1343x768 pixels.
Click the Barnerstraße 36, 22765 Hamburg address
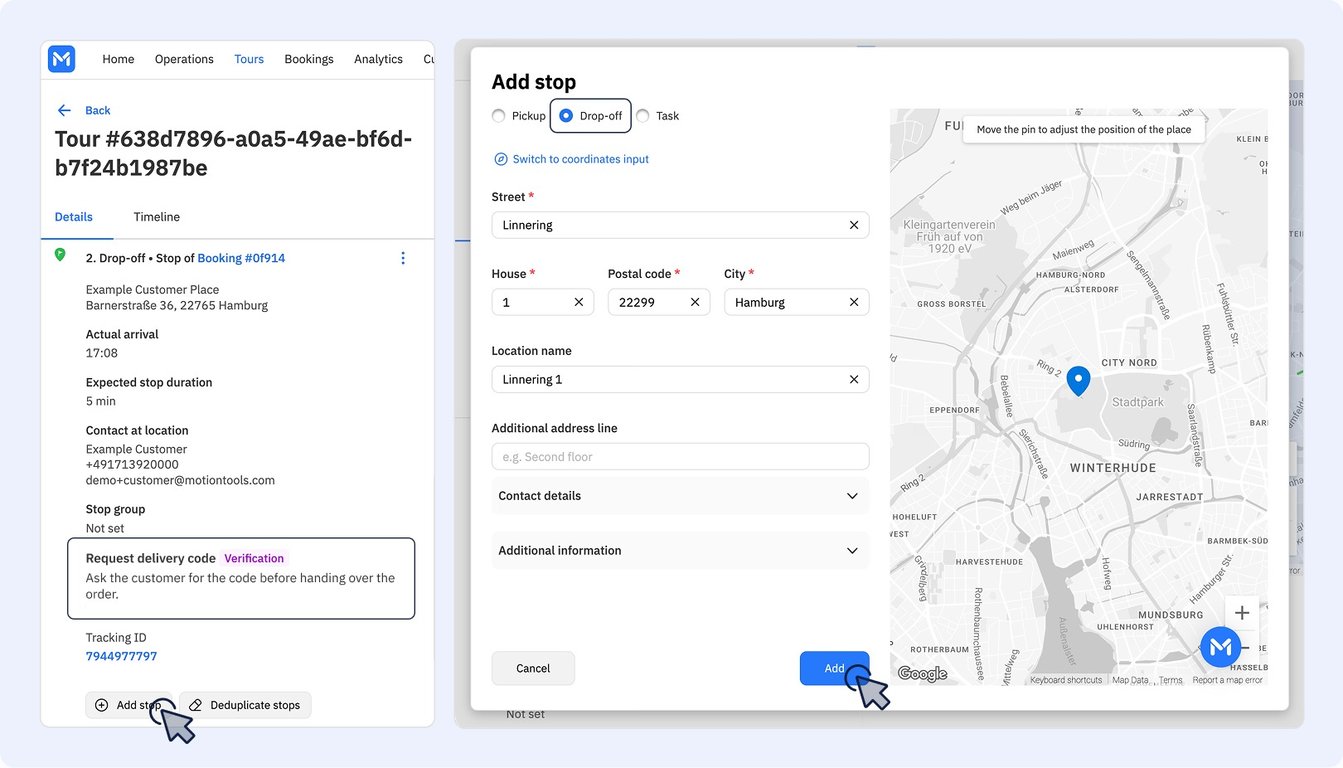tap(177, 305)
